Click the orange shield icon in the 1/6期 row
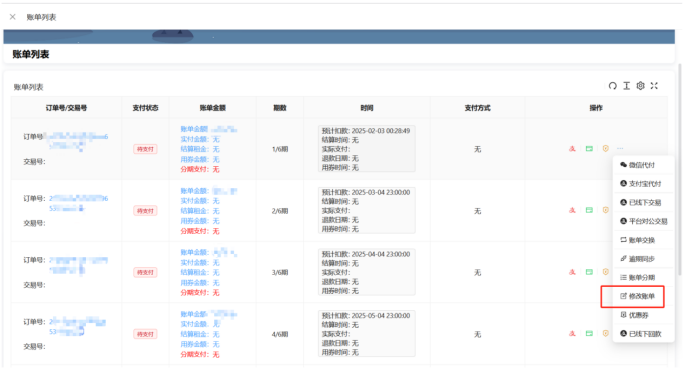Image resolution: width=692 pixels, height=370 pixels. [606, 149]
